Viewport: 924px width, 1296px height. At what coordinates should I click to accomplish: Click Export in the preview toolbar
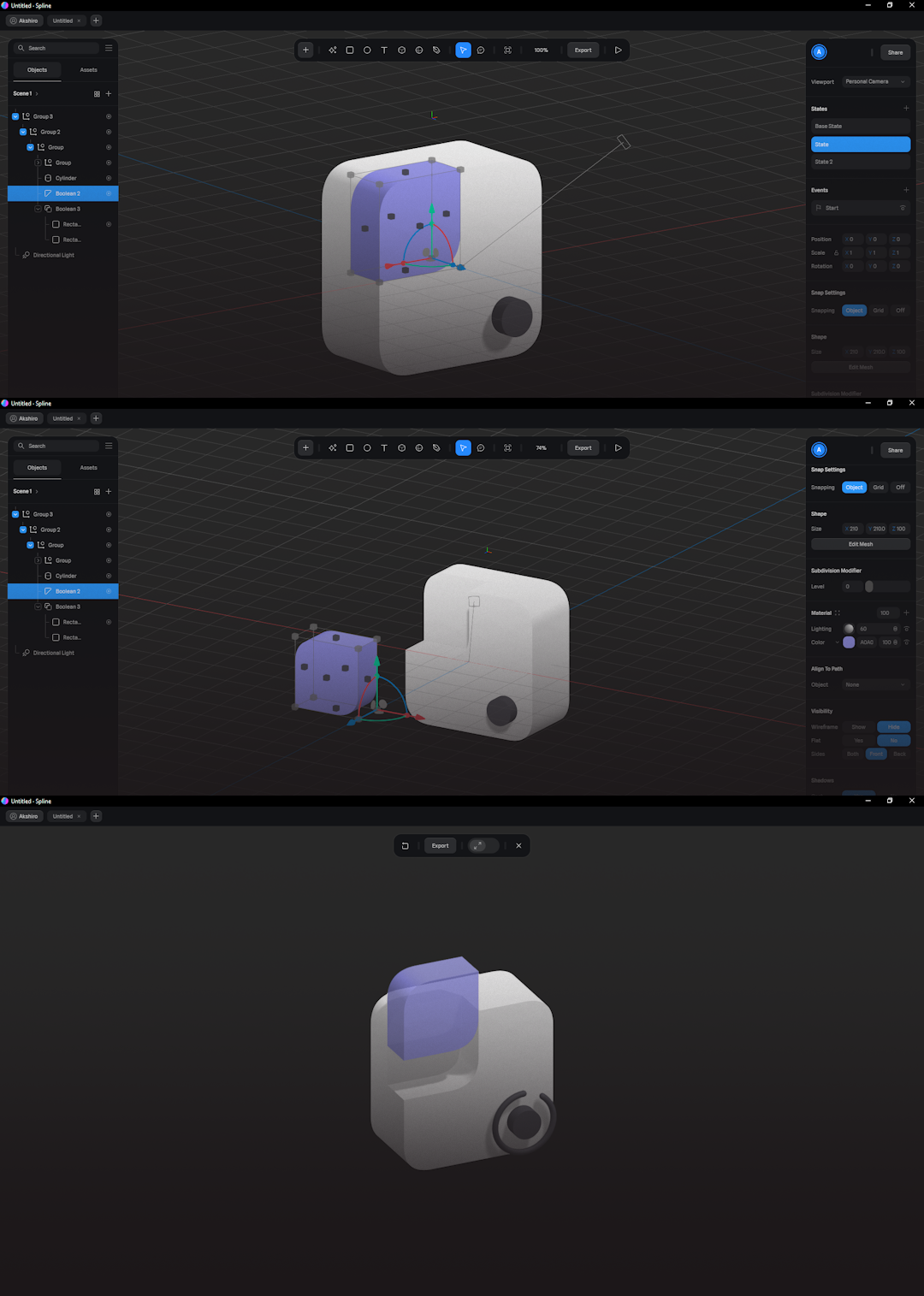441,846
